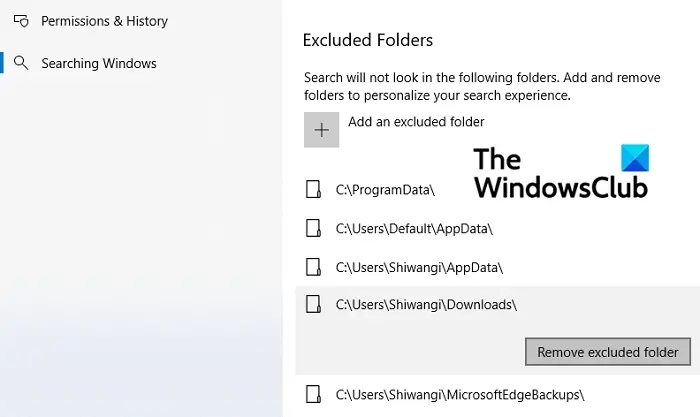Click the Excluded Folders heading
Screen dimensions: 700x417
[368, 40]
